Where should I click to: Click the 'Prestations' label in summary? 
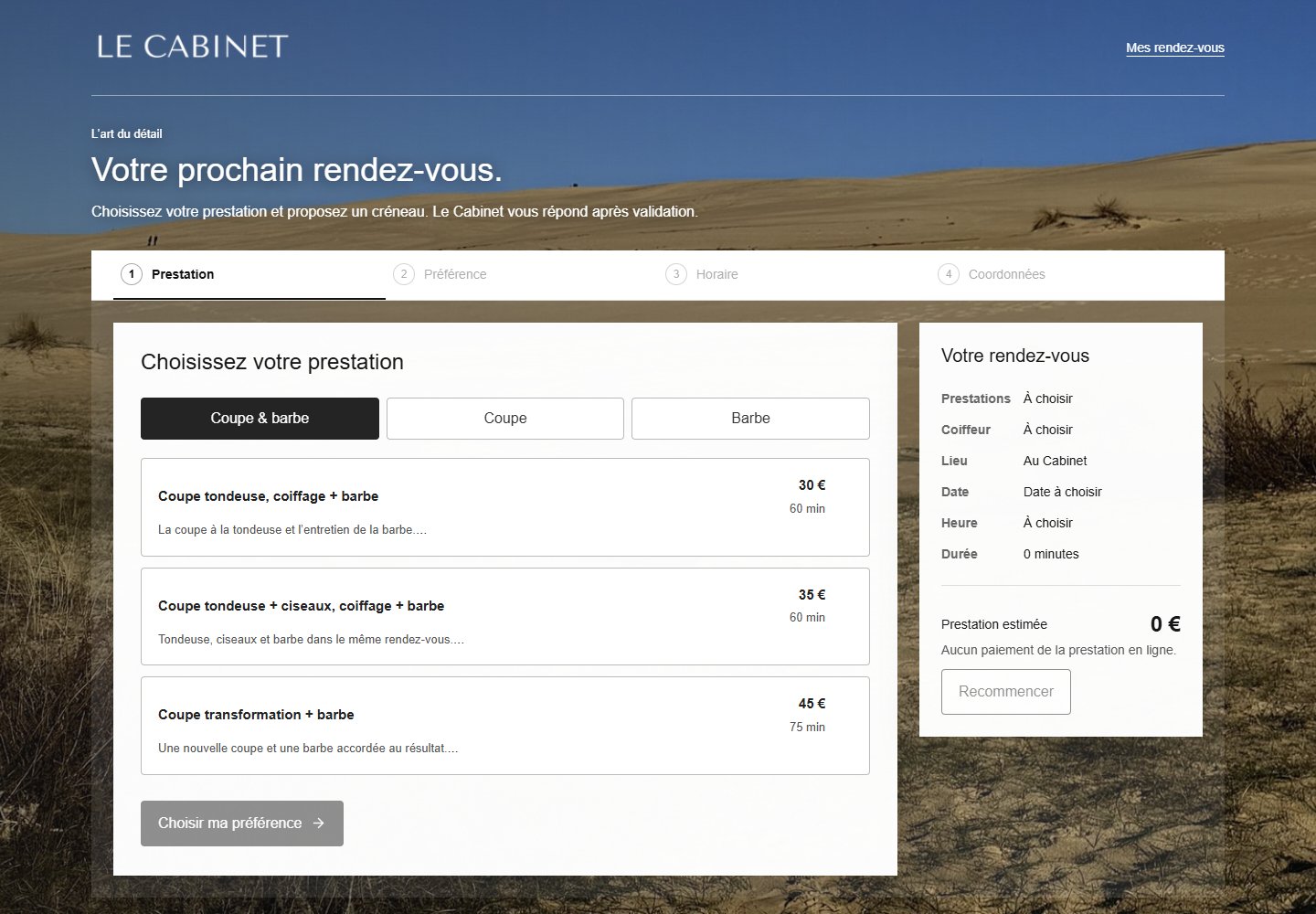point(976,399)
